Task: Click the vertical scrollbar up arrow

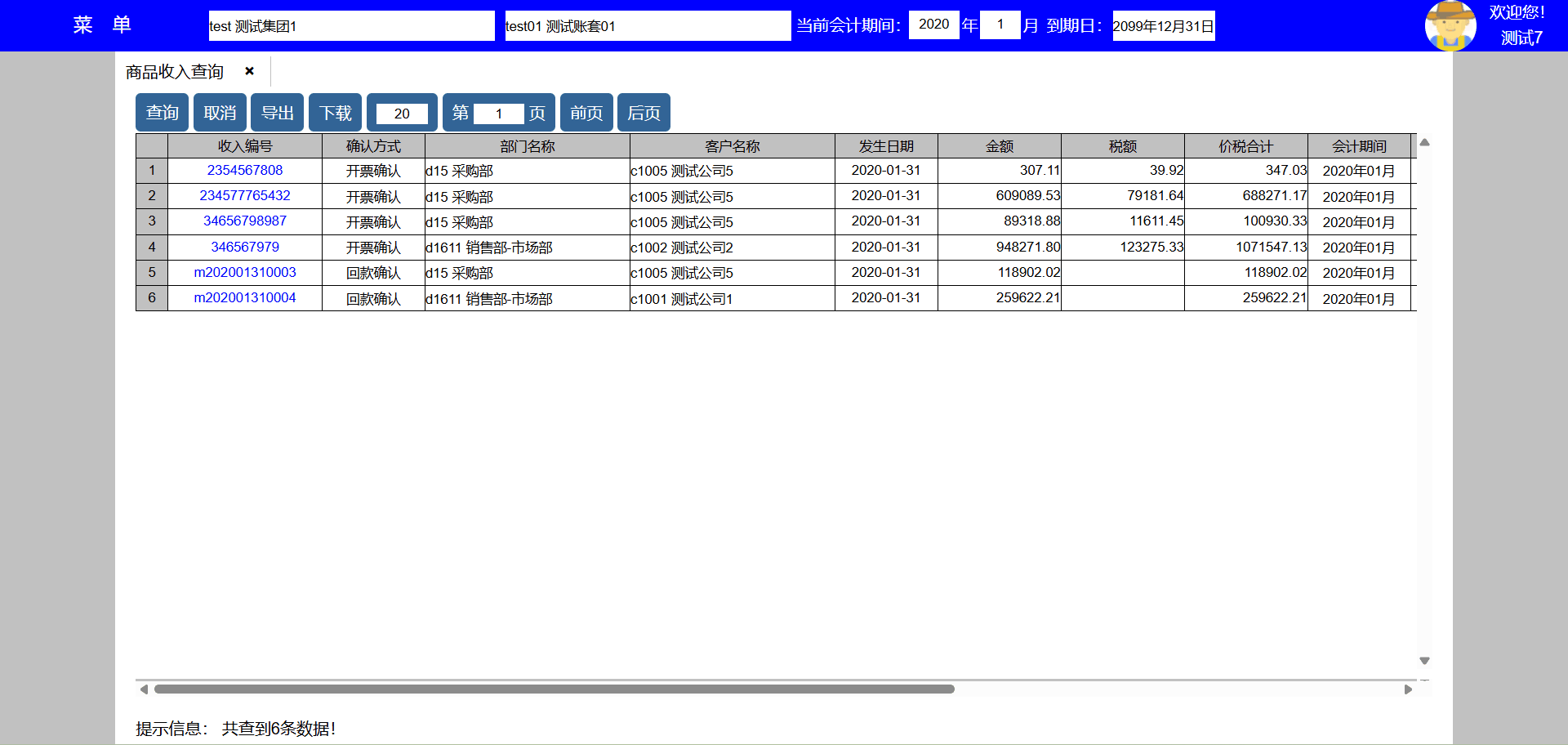Action: coord(1424,143)
